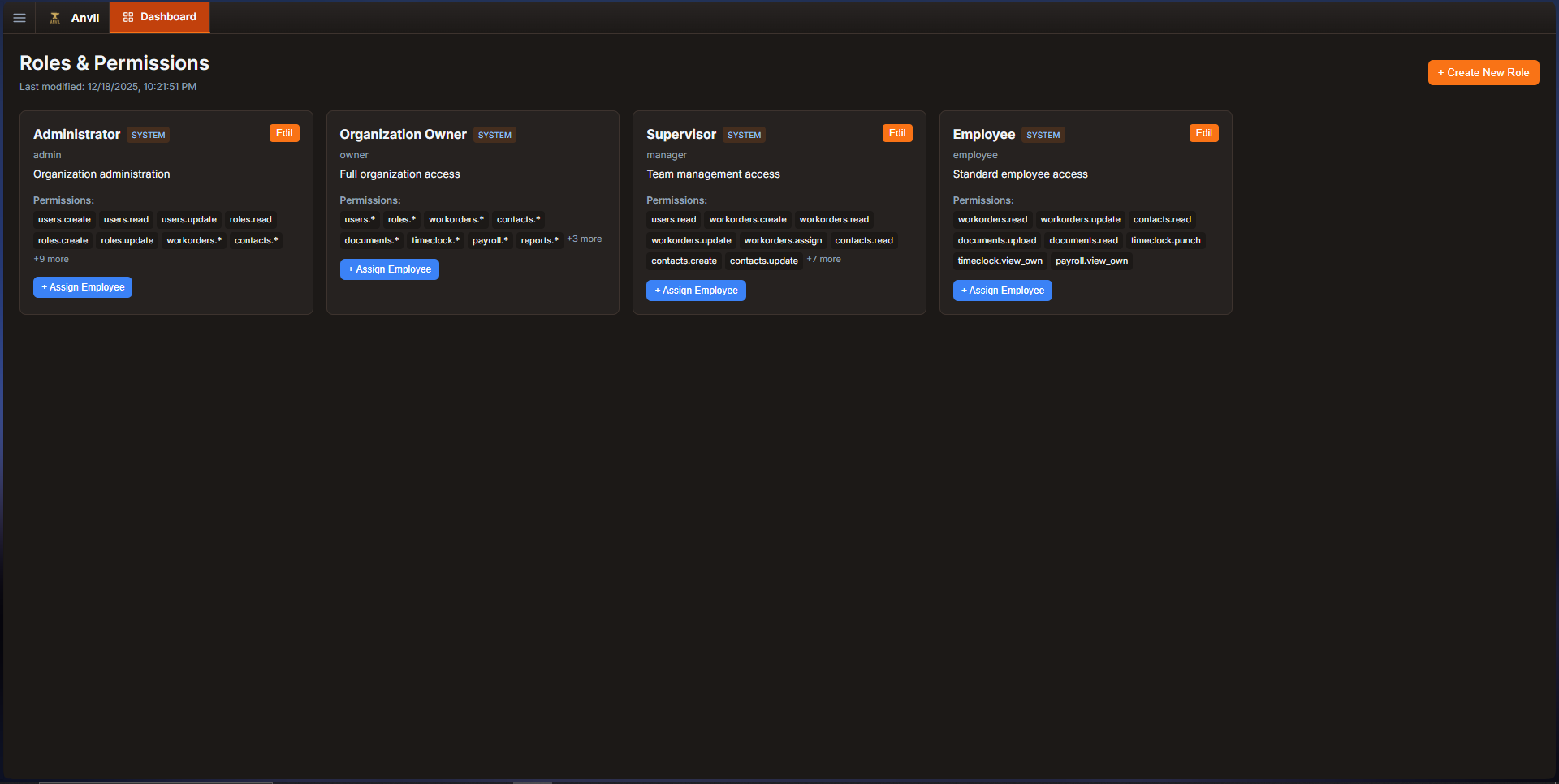
Task: Switch to the Dashboard tab
Action: [x=159, y=16]
